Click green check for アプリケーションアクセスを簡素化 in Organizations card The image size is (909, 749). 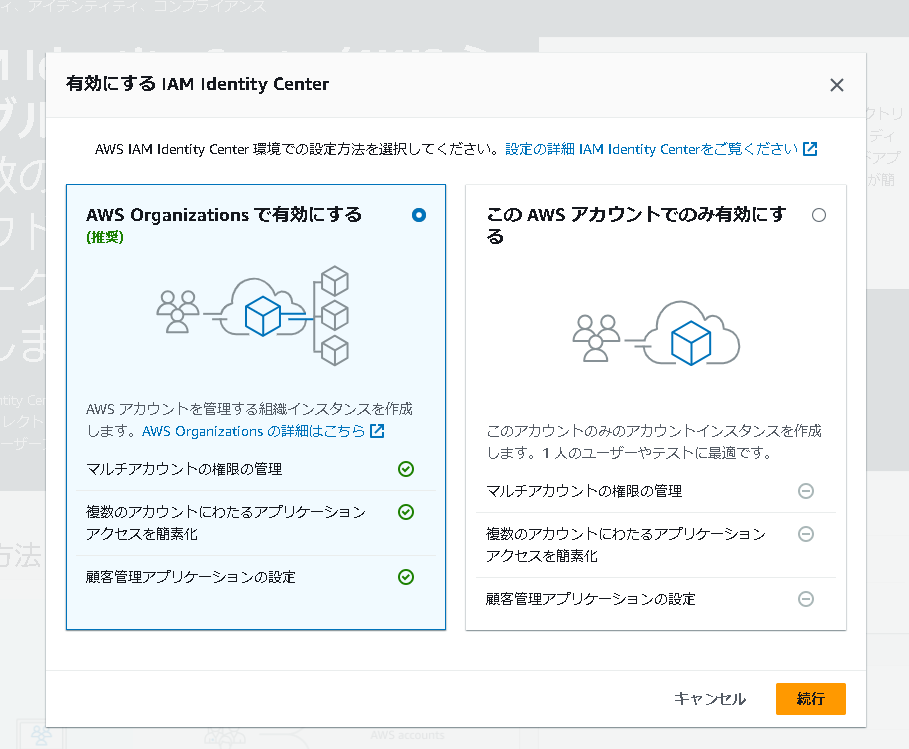coord(406,512)
